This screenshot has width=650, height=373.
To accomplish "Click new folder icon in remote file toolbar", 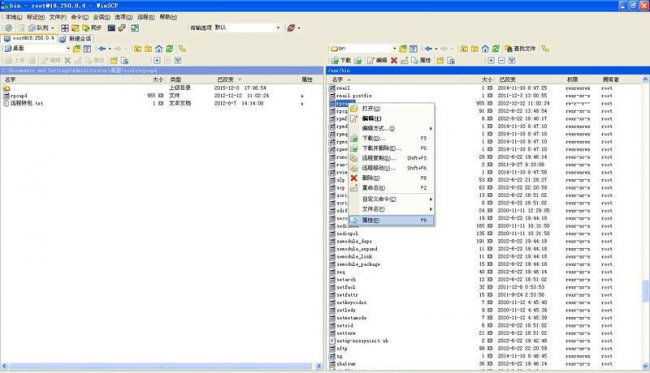I will [440, 61].
